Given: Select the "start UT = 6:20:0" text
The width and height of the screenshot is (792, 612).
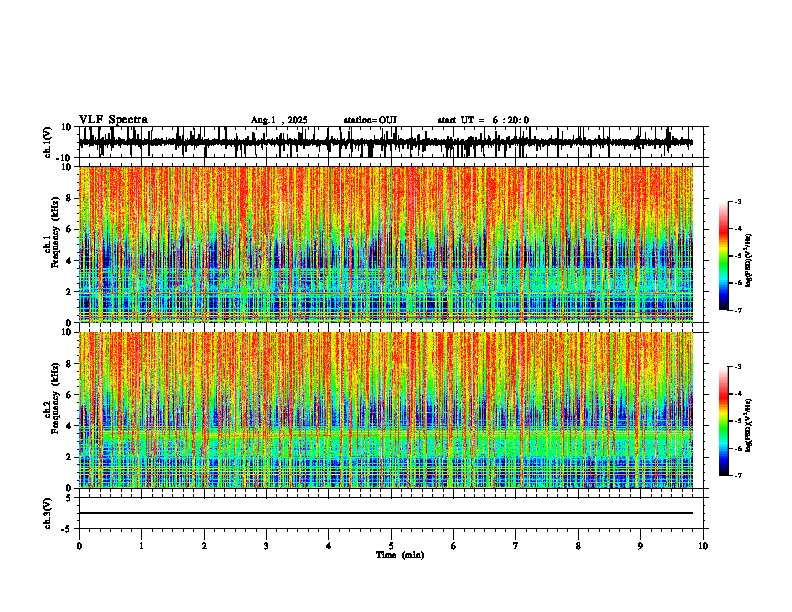Looking at the screenshot, I should 483,120.
